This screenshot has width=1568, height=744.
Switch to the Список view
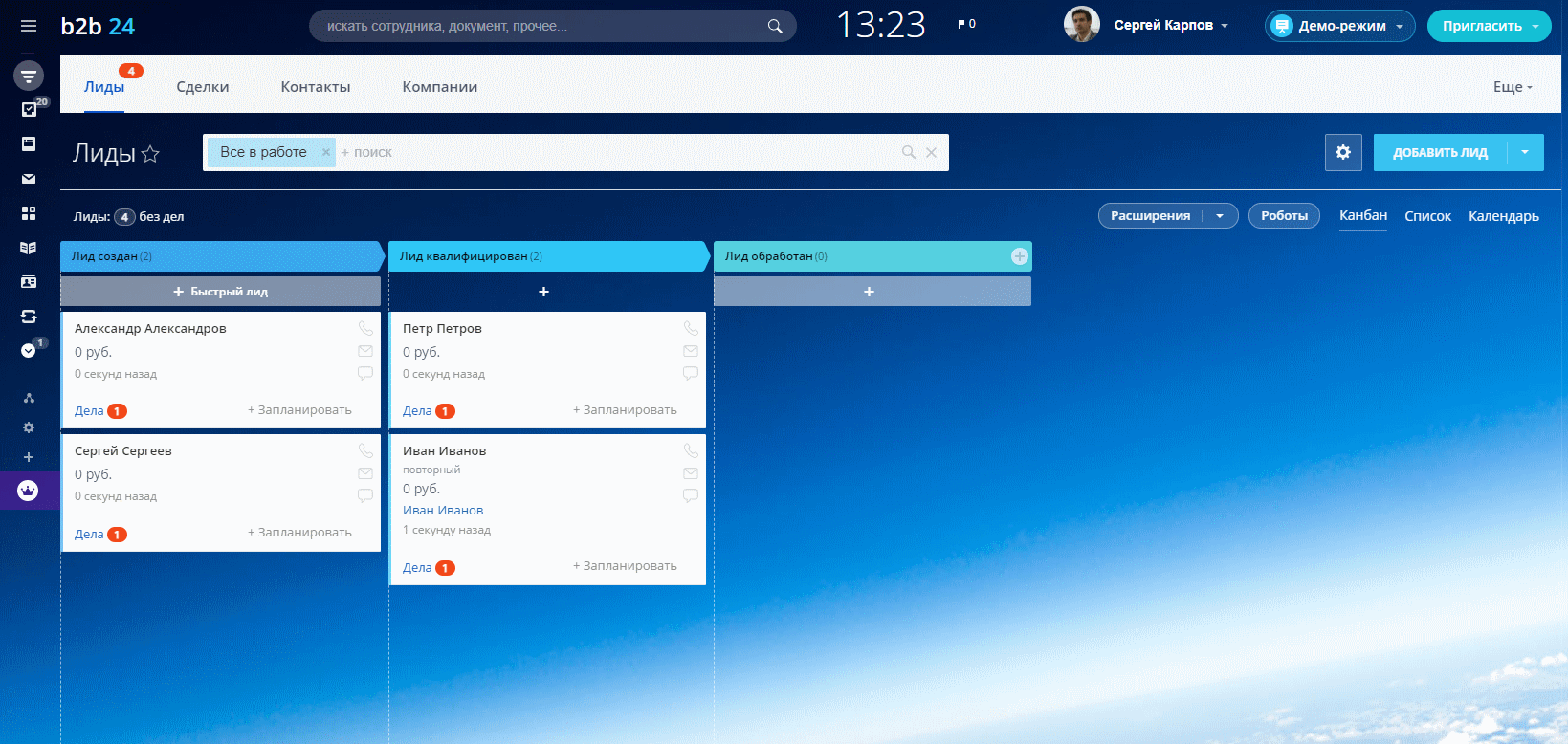click(1427, 216)
